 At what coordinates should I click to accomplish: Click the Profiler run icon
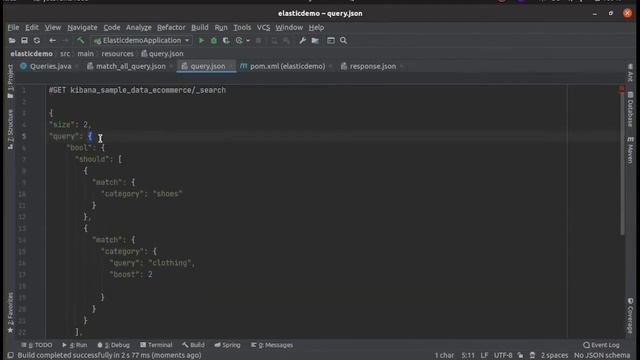coord(239,40)
